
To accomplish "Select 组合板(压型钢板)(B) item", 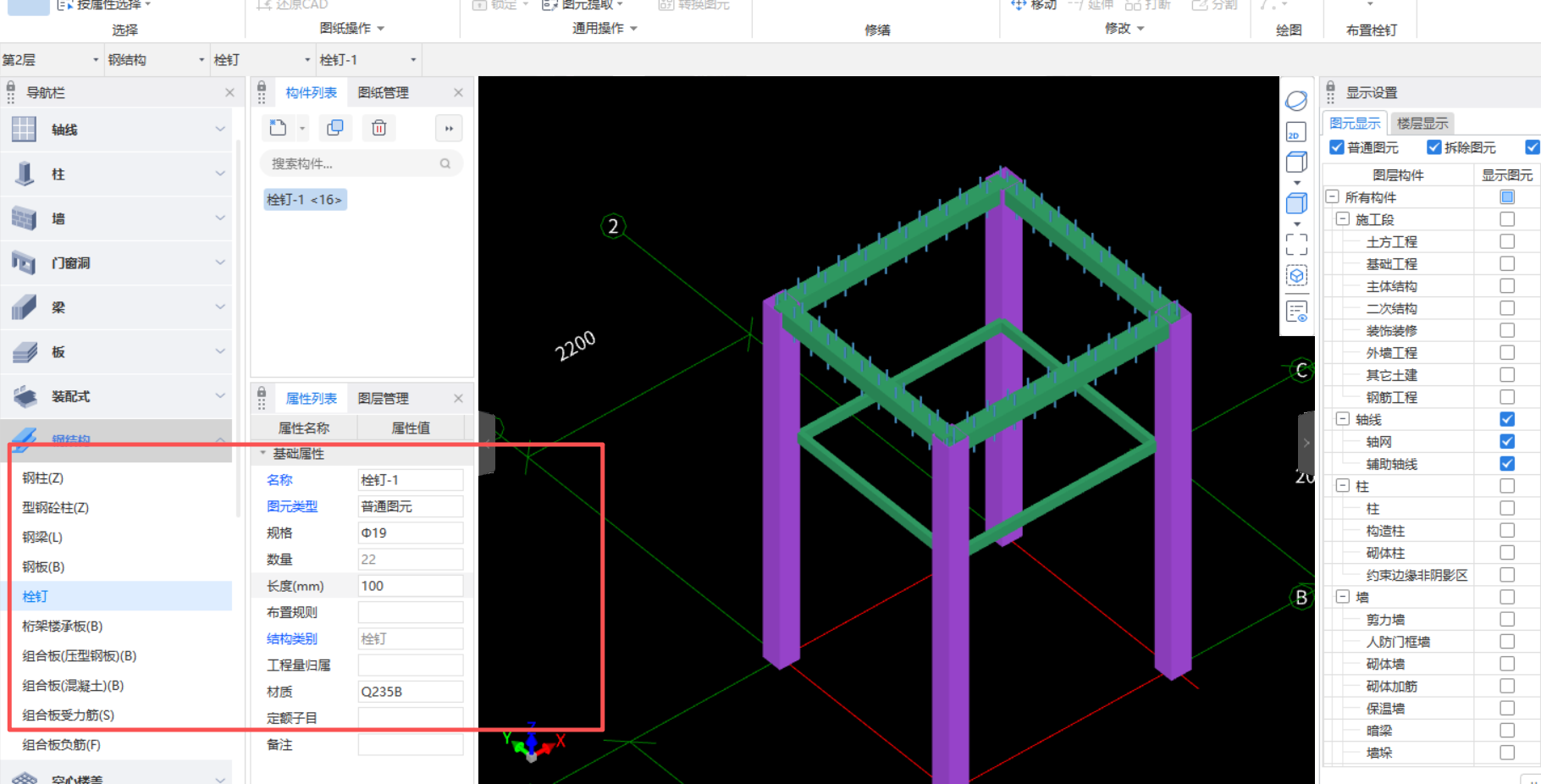I will [x=79, y=655].
